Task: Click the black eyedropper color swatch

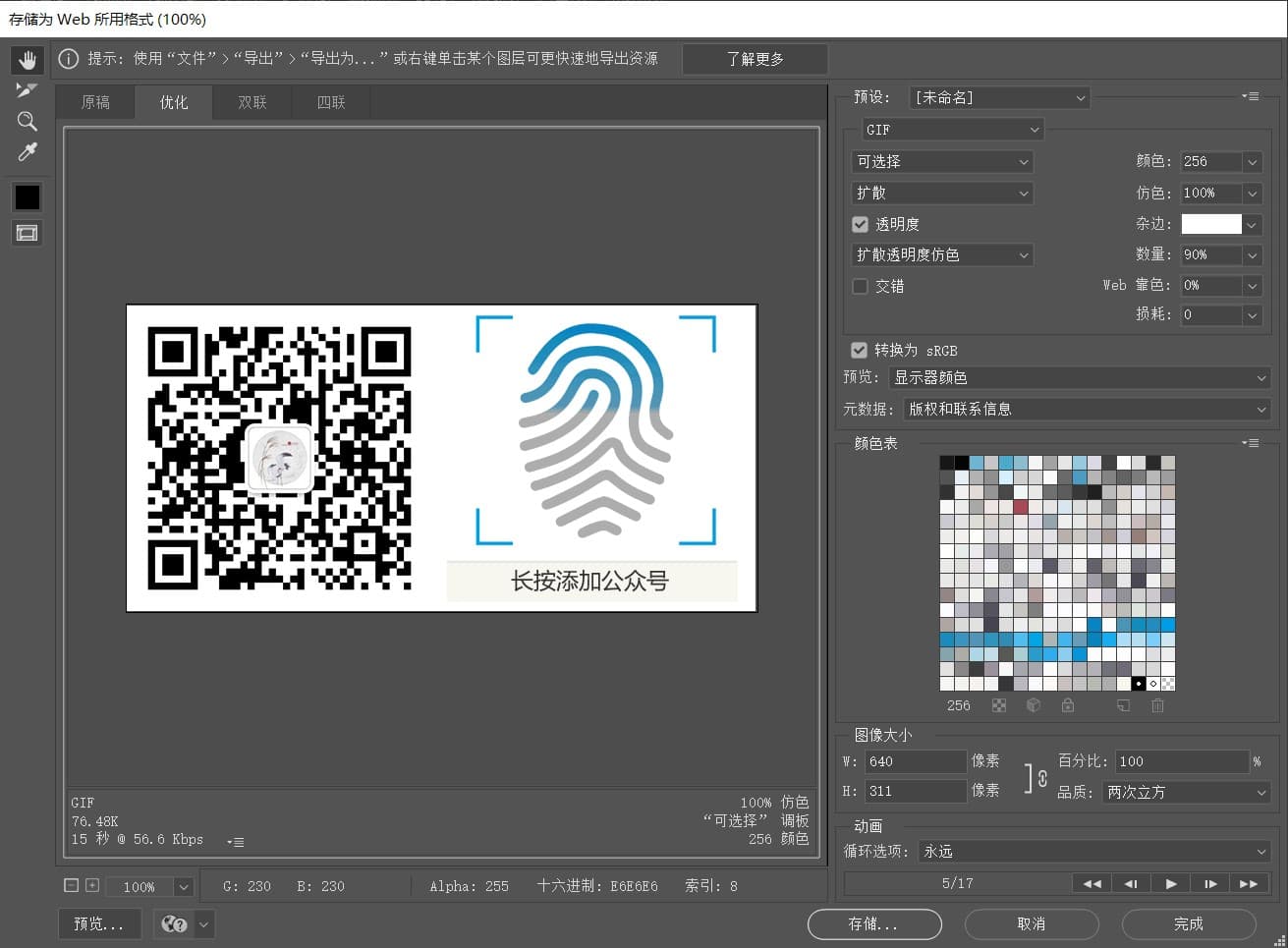Action: point(27,197)
